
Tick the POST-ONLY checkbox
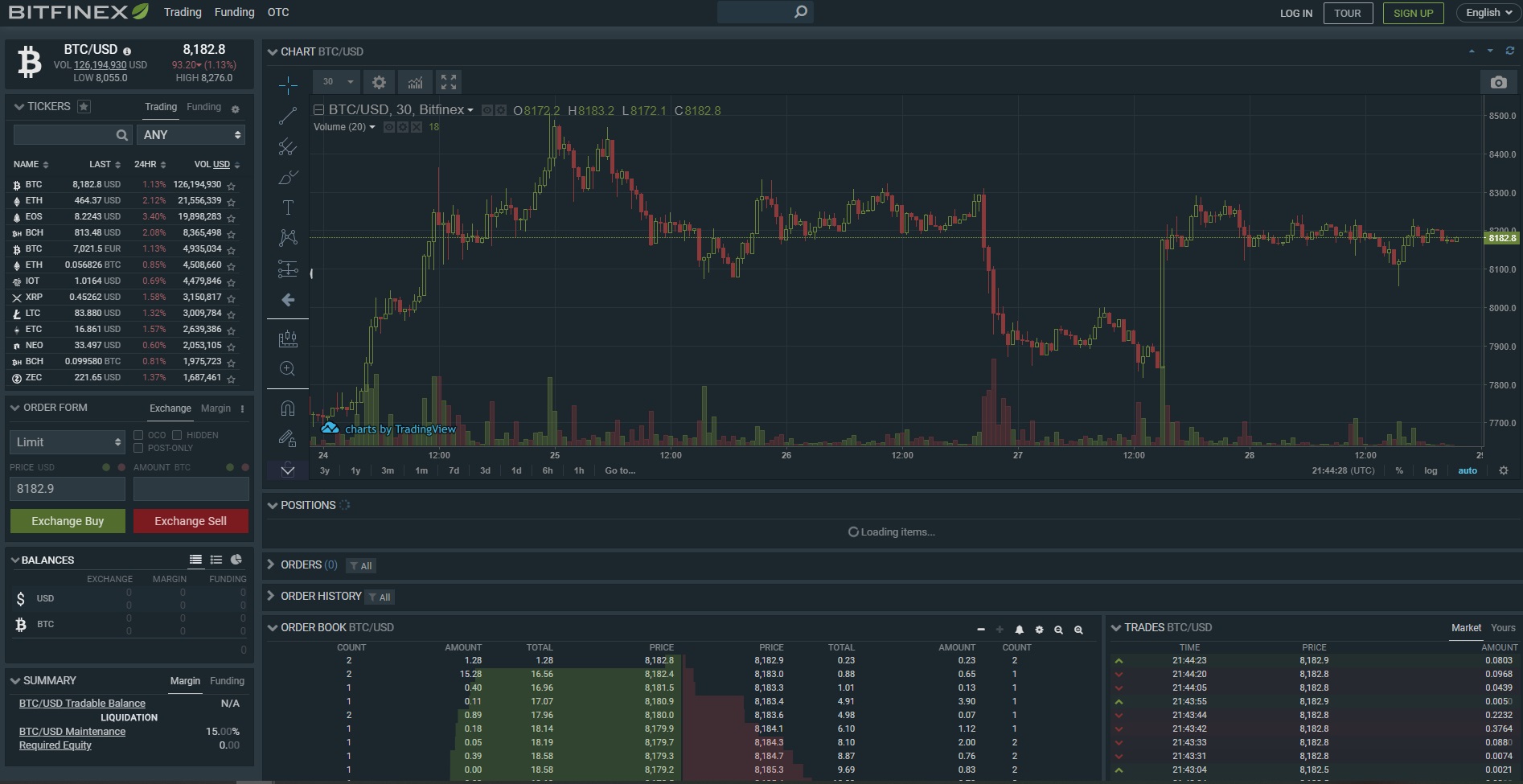[x=138, y=448]
